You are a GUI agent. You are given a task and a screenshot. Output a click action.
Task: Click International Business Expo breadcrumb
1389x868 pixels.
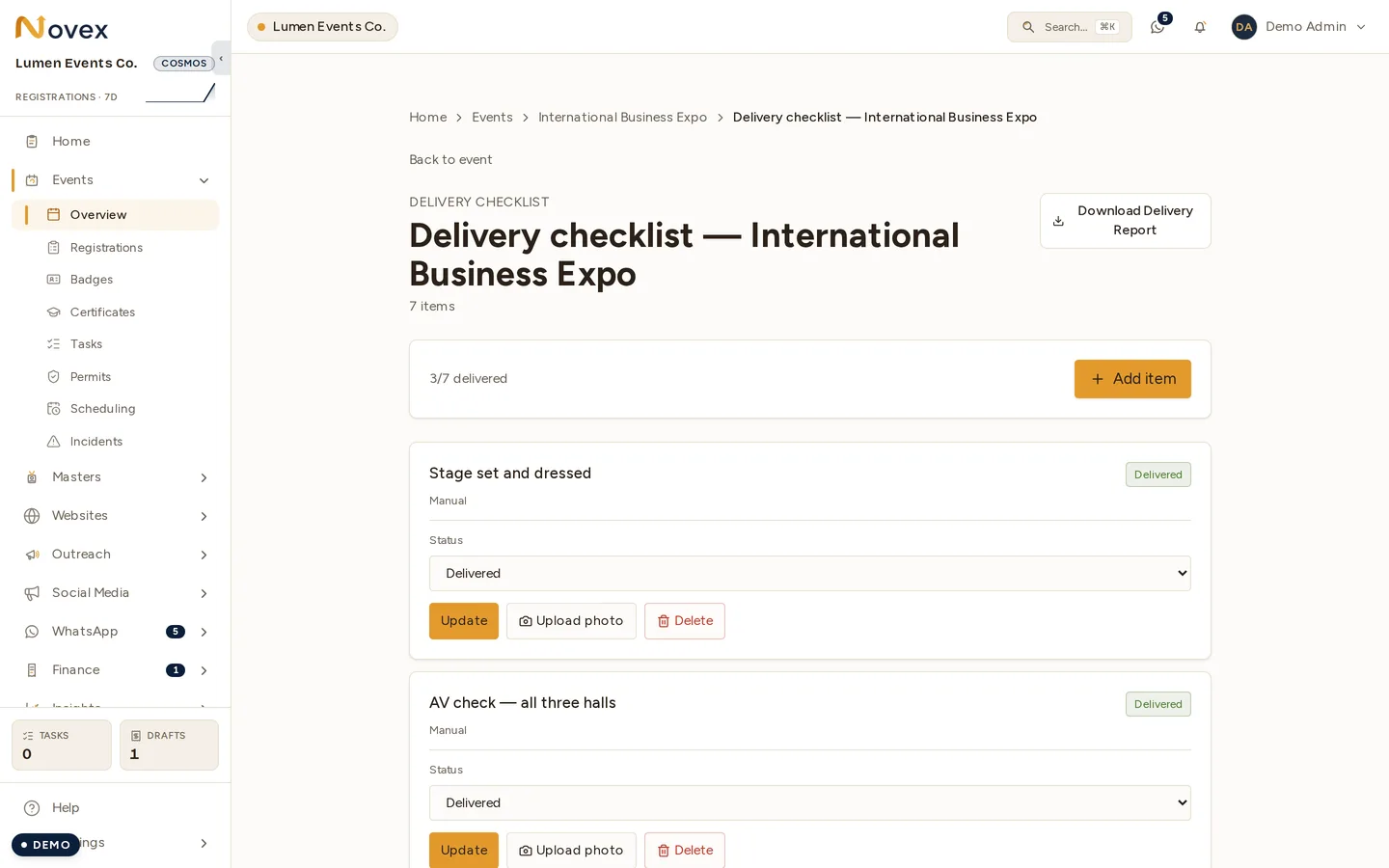point(622,118)
